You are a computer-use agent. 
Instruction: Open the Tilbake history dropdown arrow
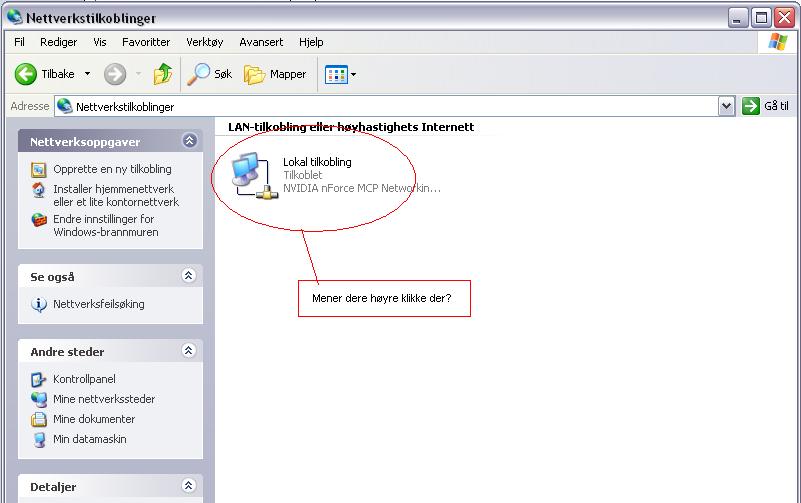(87, 74)
